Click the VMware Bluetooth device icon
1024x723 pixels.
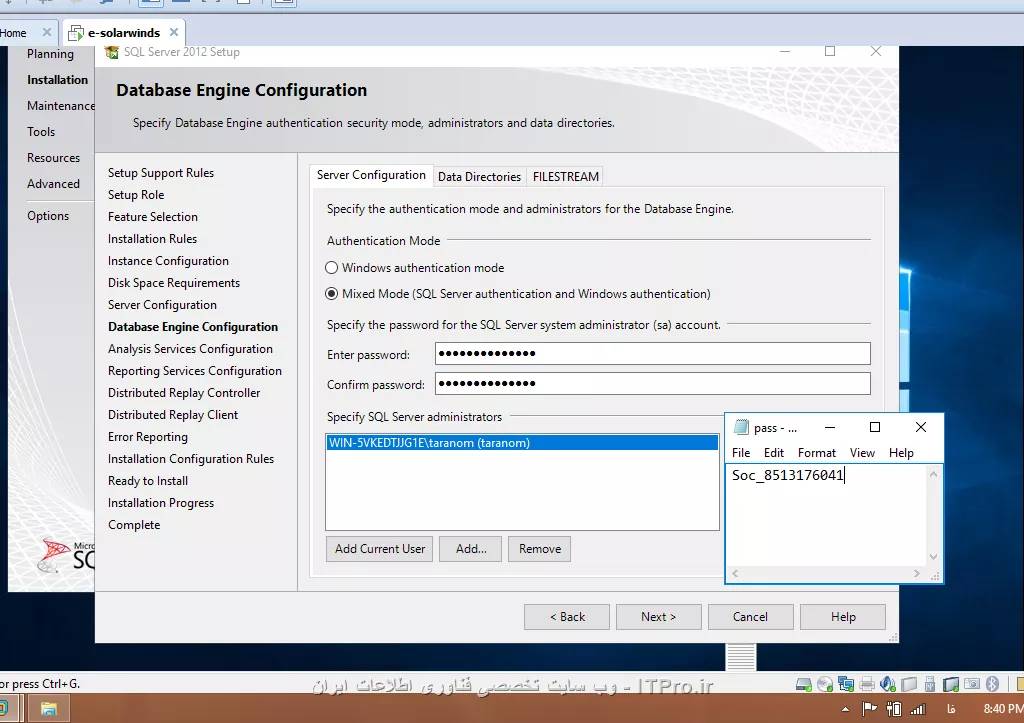coord(993,684)
